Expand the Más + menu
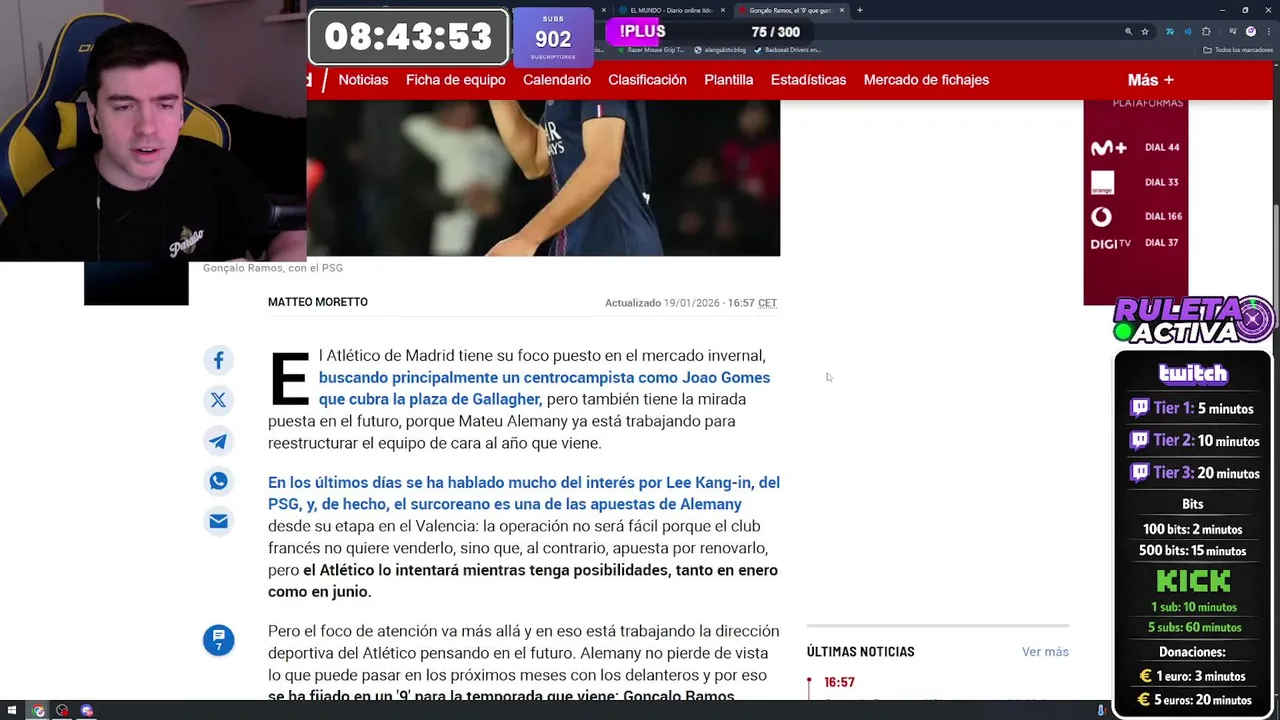 (1150, 80)
